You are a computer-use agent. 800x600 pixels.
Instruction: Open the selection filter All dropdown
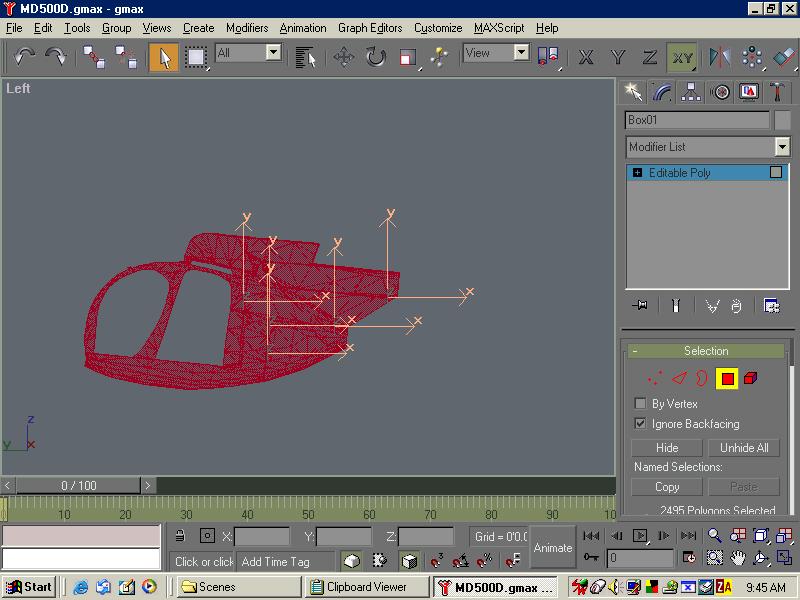click(x=273, y=52)
